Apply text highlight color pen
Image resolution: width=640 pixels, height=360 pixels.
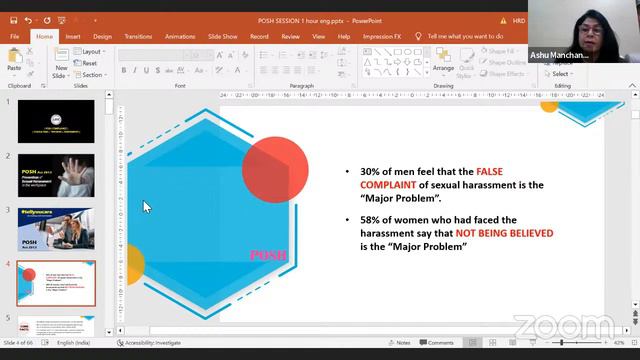tap(220, 70)
